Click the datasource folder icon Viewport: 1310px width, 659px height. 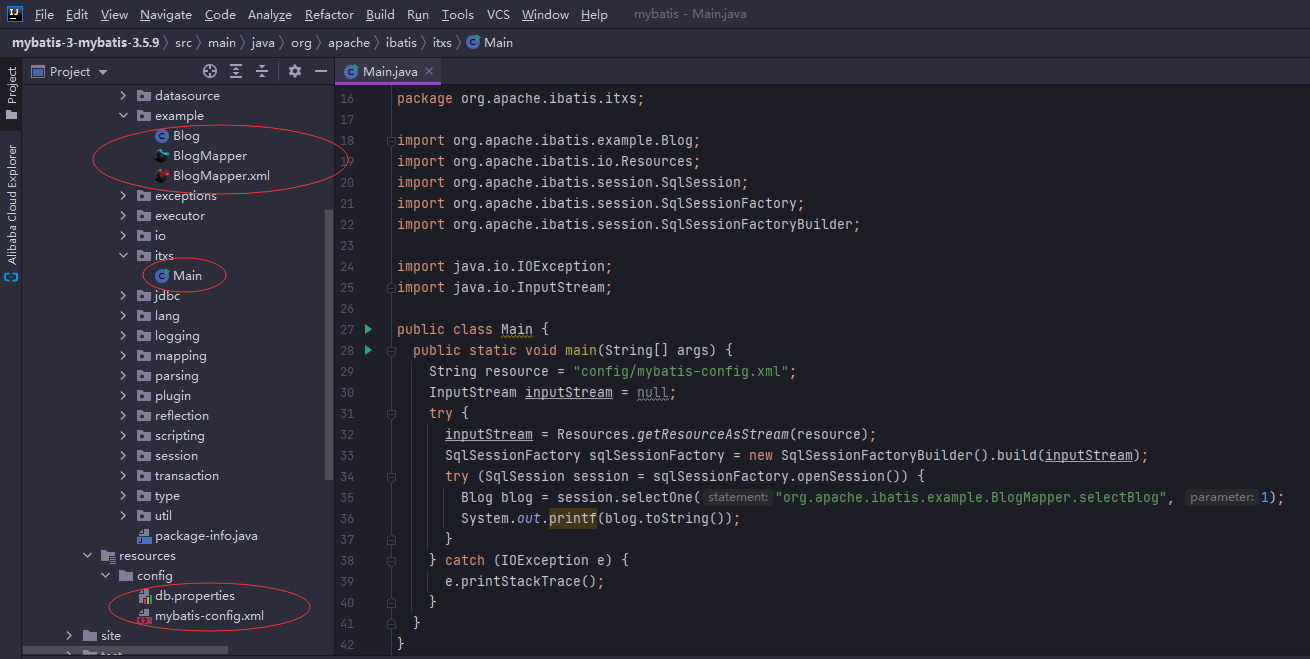pos(144,96)
